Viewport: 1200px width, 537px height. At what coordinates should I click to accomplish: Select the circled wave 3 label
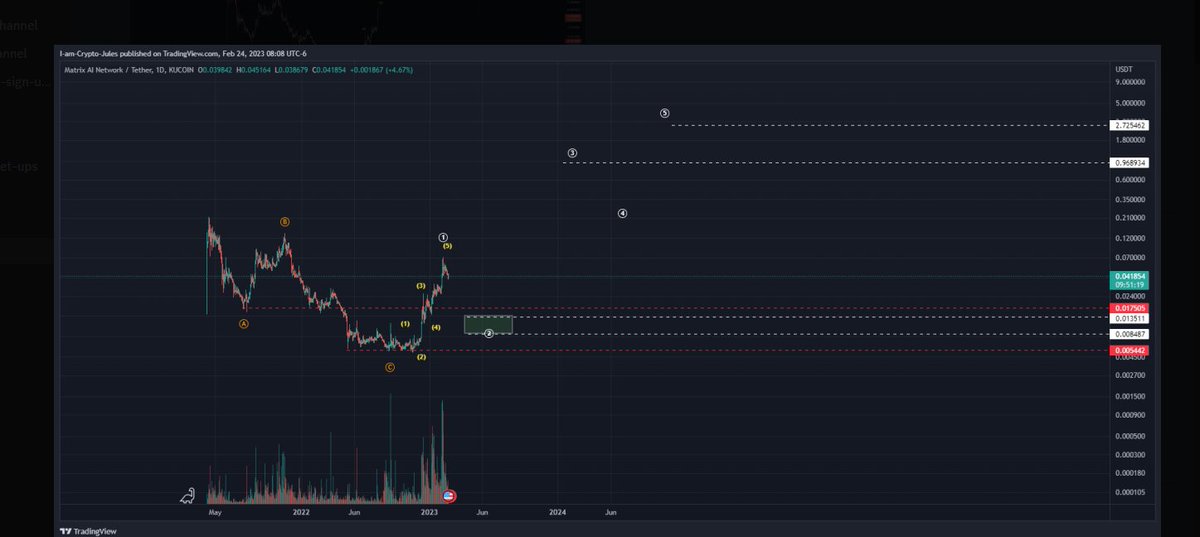(x=572, y=153)
